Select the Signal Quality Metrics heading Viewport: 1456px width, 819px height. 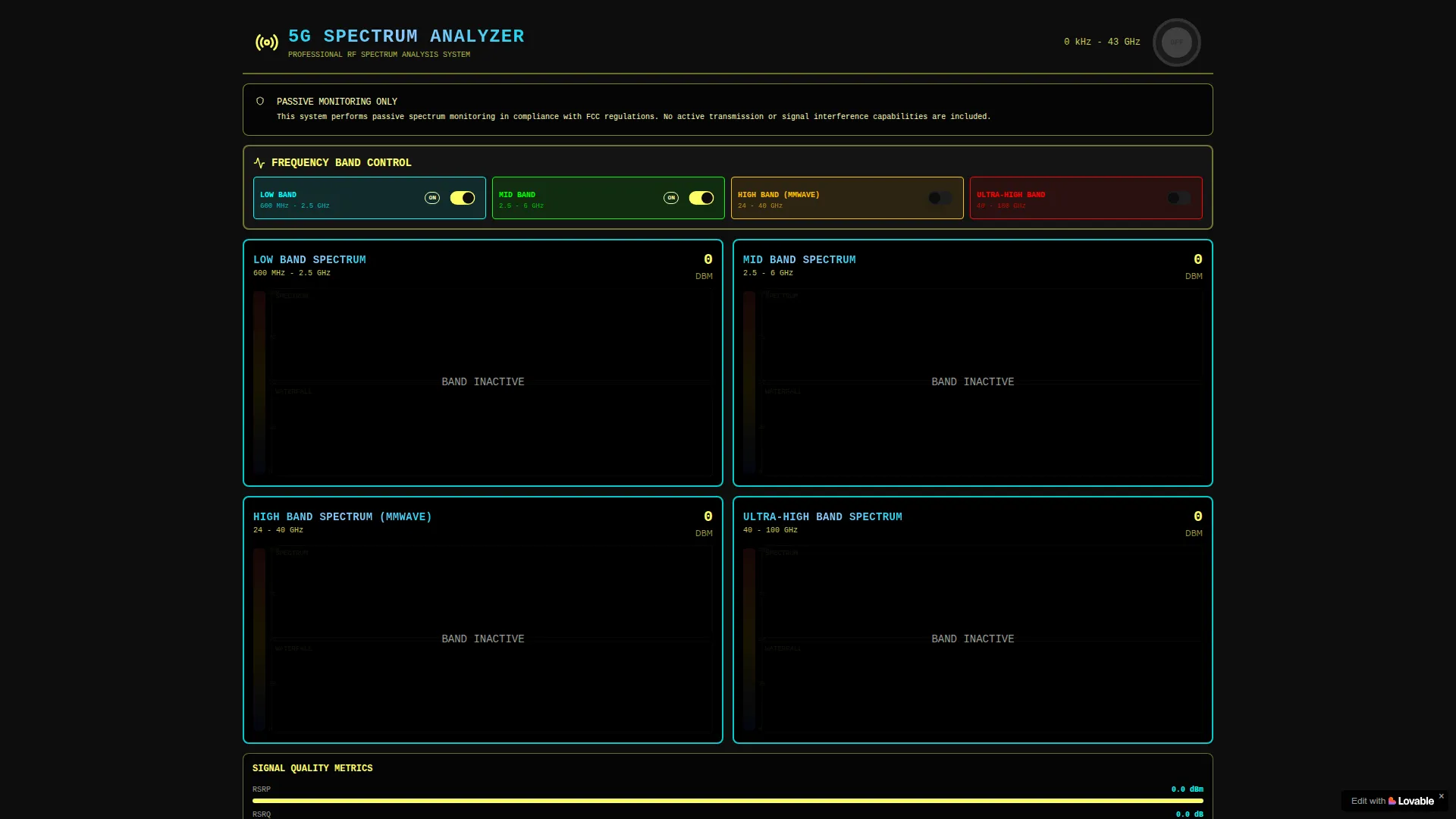312,768
